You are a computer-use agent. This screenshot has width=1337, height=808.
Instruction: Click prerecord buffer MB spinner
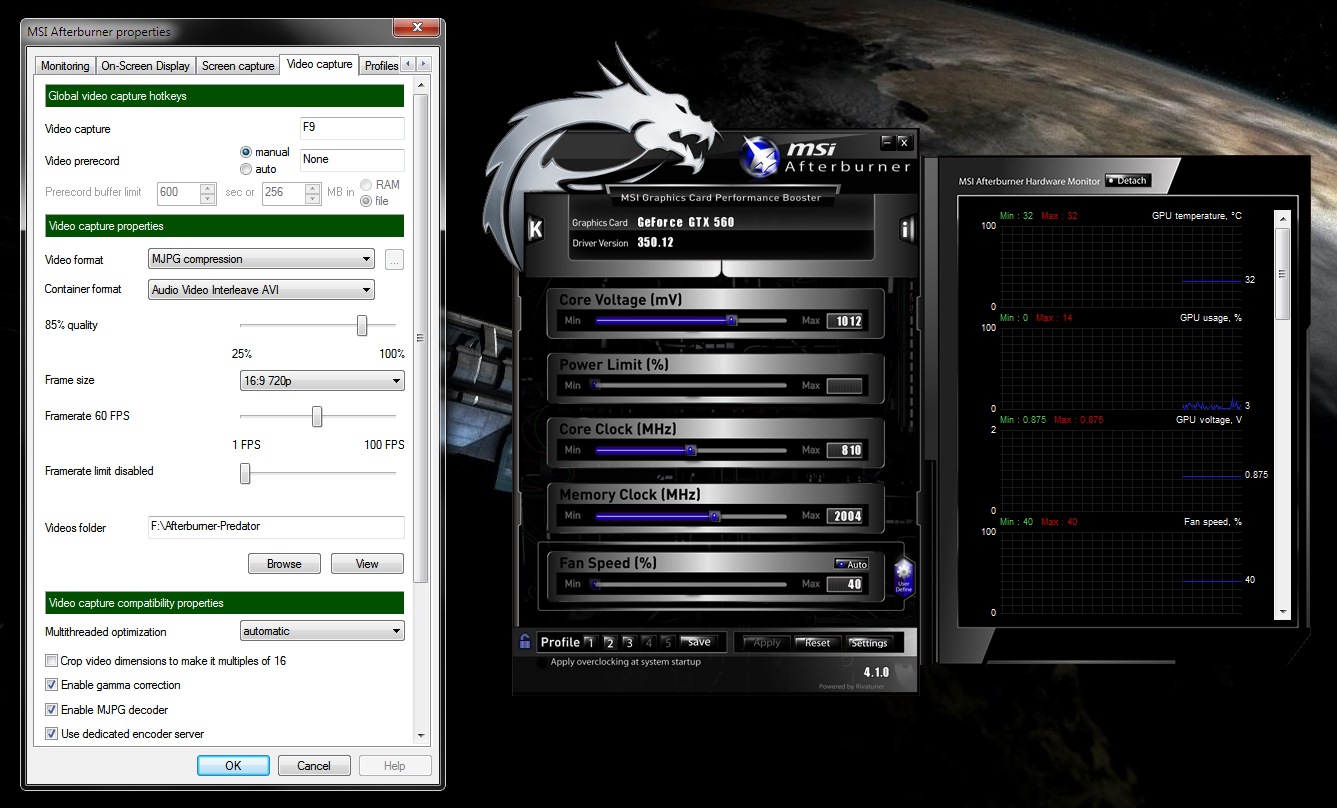coord(313,193)
